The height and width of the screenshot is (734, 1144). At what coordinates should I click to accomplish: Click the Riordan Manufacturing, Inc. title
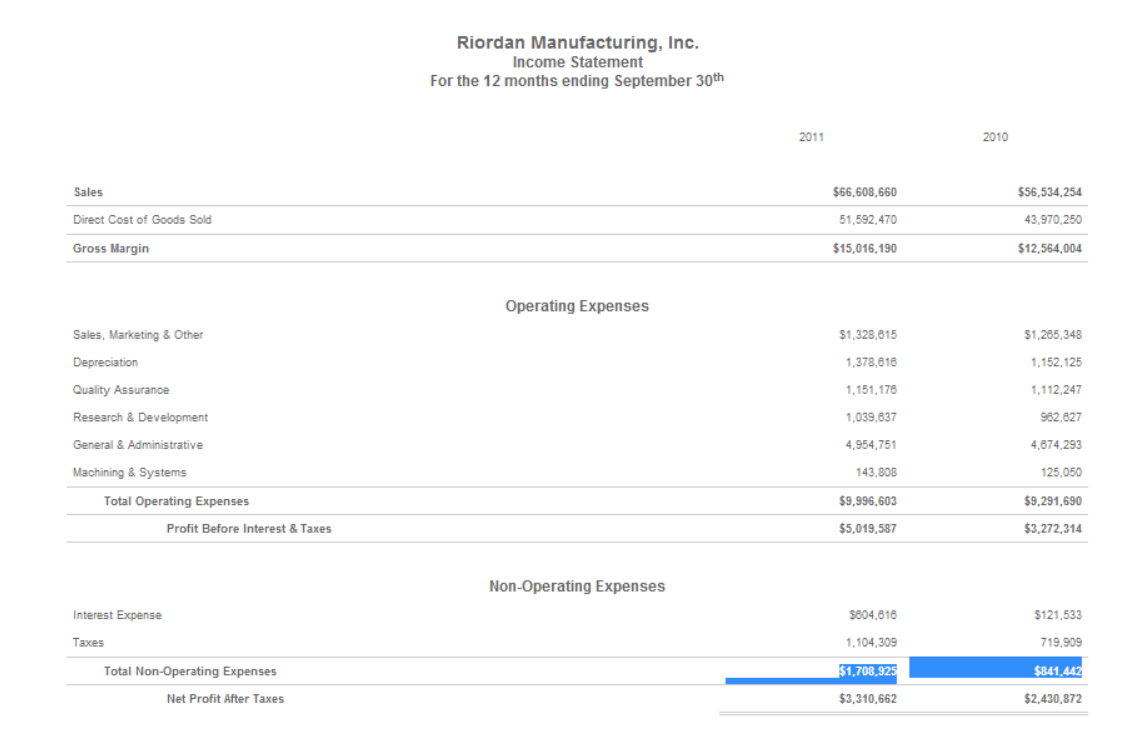pos(577,43)
